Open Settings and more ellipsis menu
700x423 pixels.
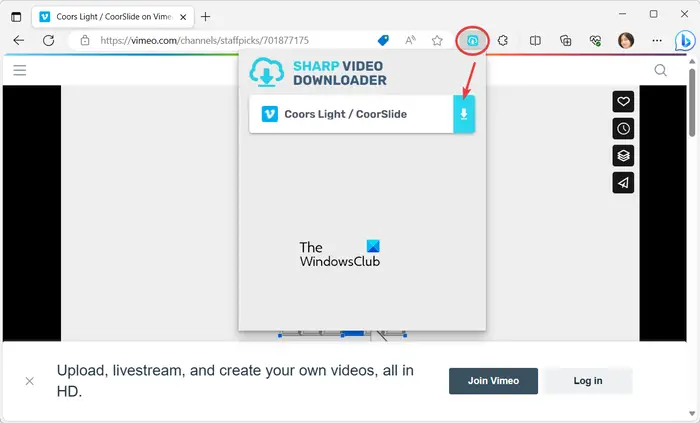pyautogui.click(x=657, y=41)
